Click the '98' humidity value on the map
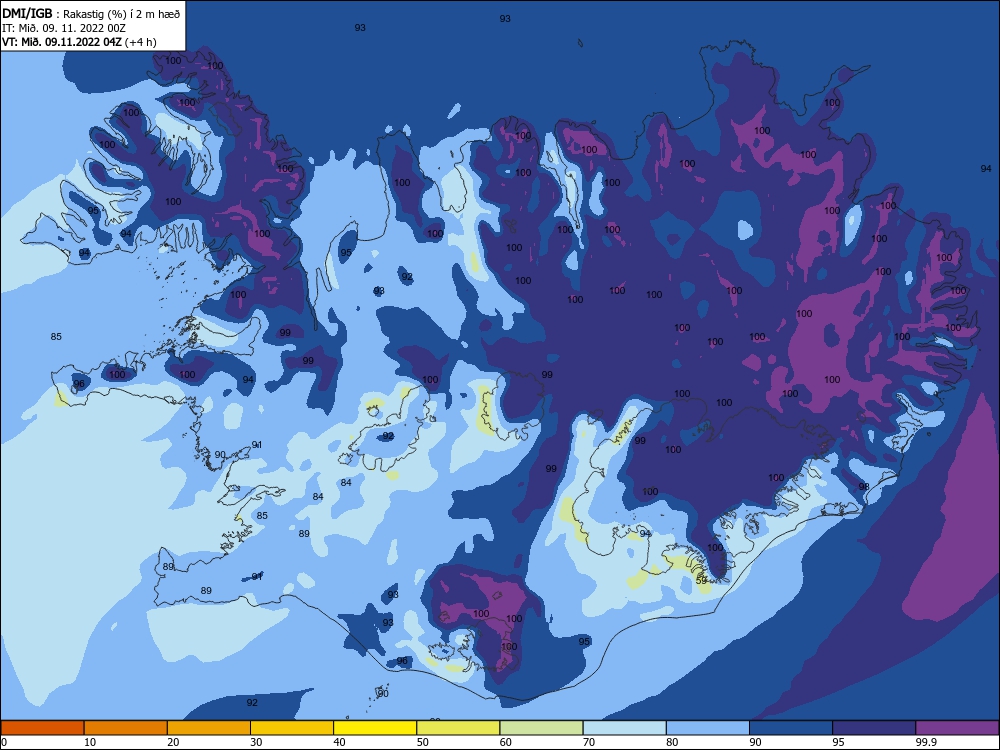 (864, 487)
